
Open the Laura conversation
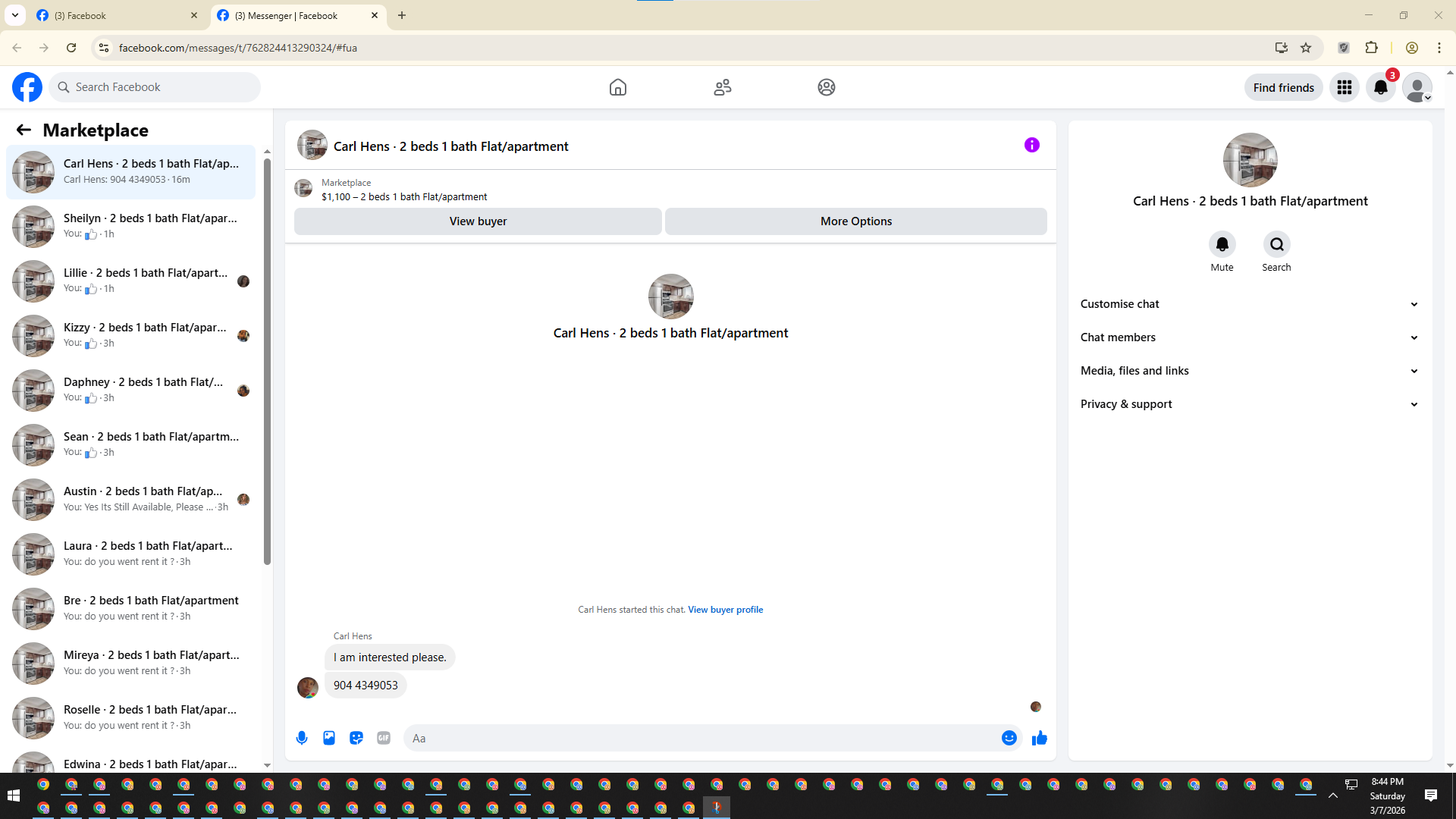(131, 554)
